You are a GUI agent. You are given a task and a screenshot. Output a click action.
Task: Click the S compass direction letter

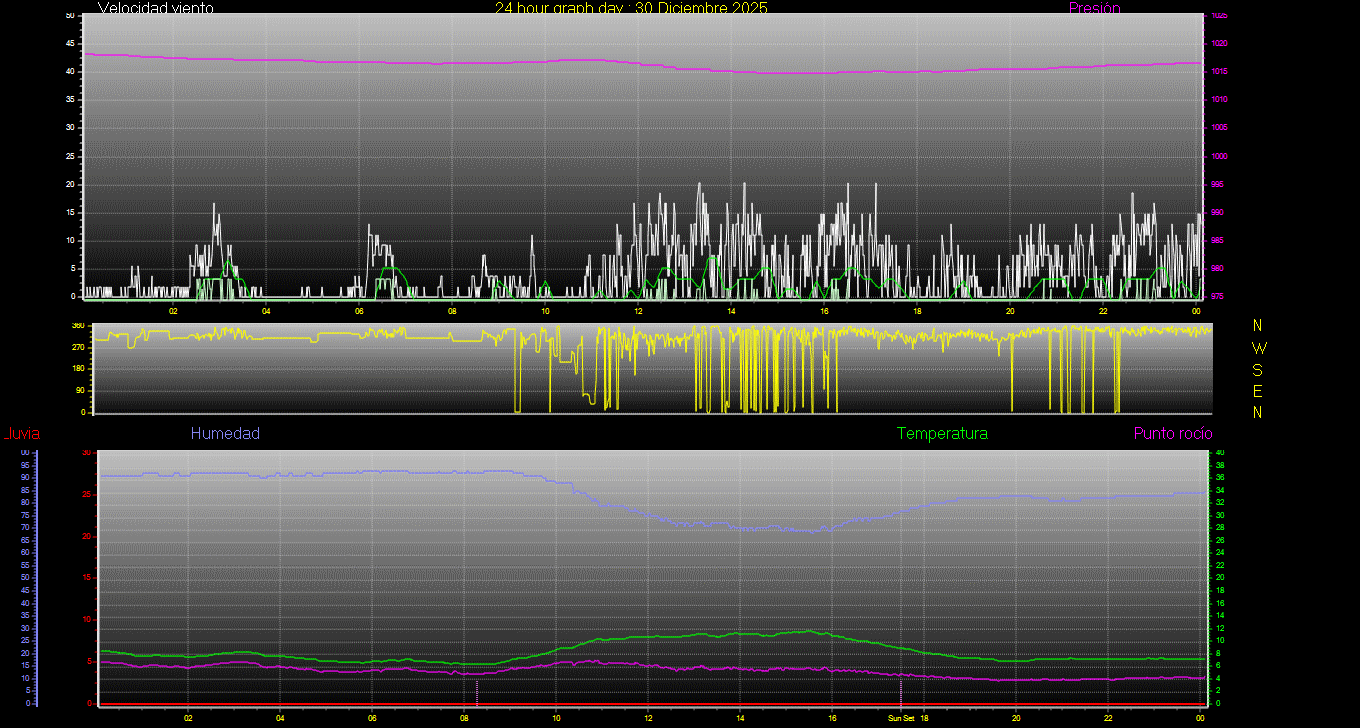pyautogui.click(x=1258, y=369)
